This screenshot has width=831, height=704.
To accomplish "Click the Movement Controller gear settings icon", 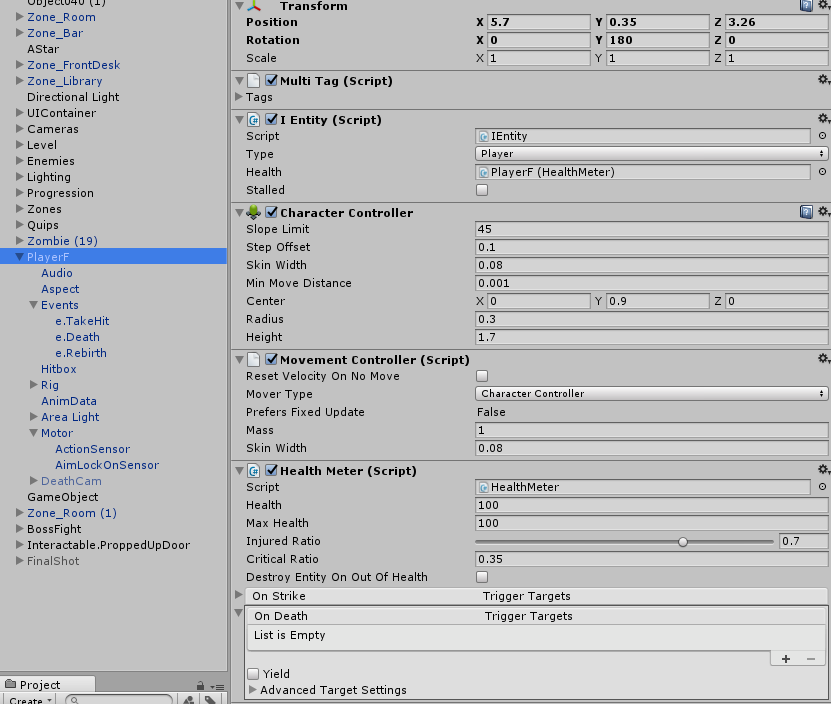I will point(824,359).
